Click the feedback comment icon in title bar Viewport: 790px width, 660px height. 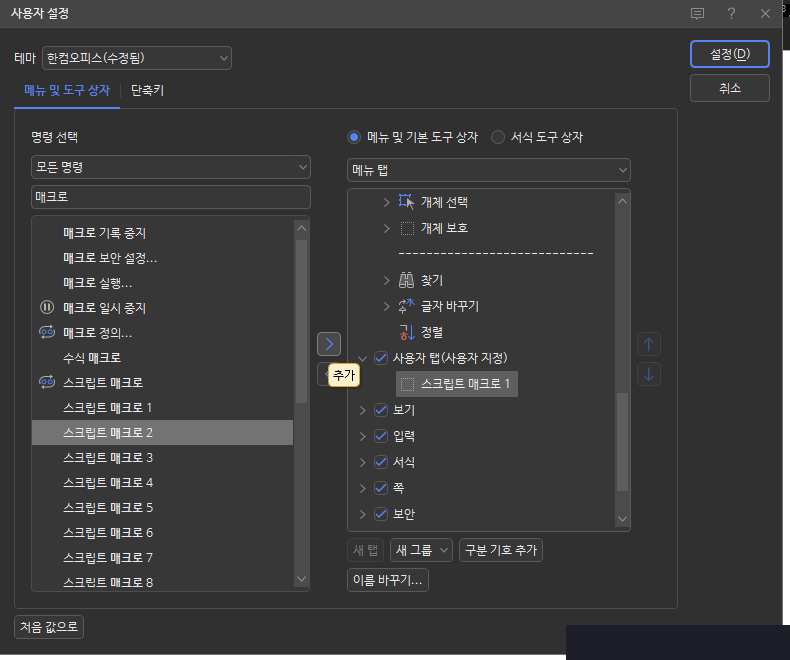(697, 14)
